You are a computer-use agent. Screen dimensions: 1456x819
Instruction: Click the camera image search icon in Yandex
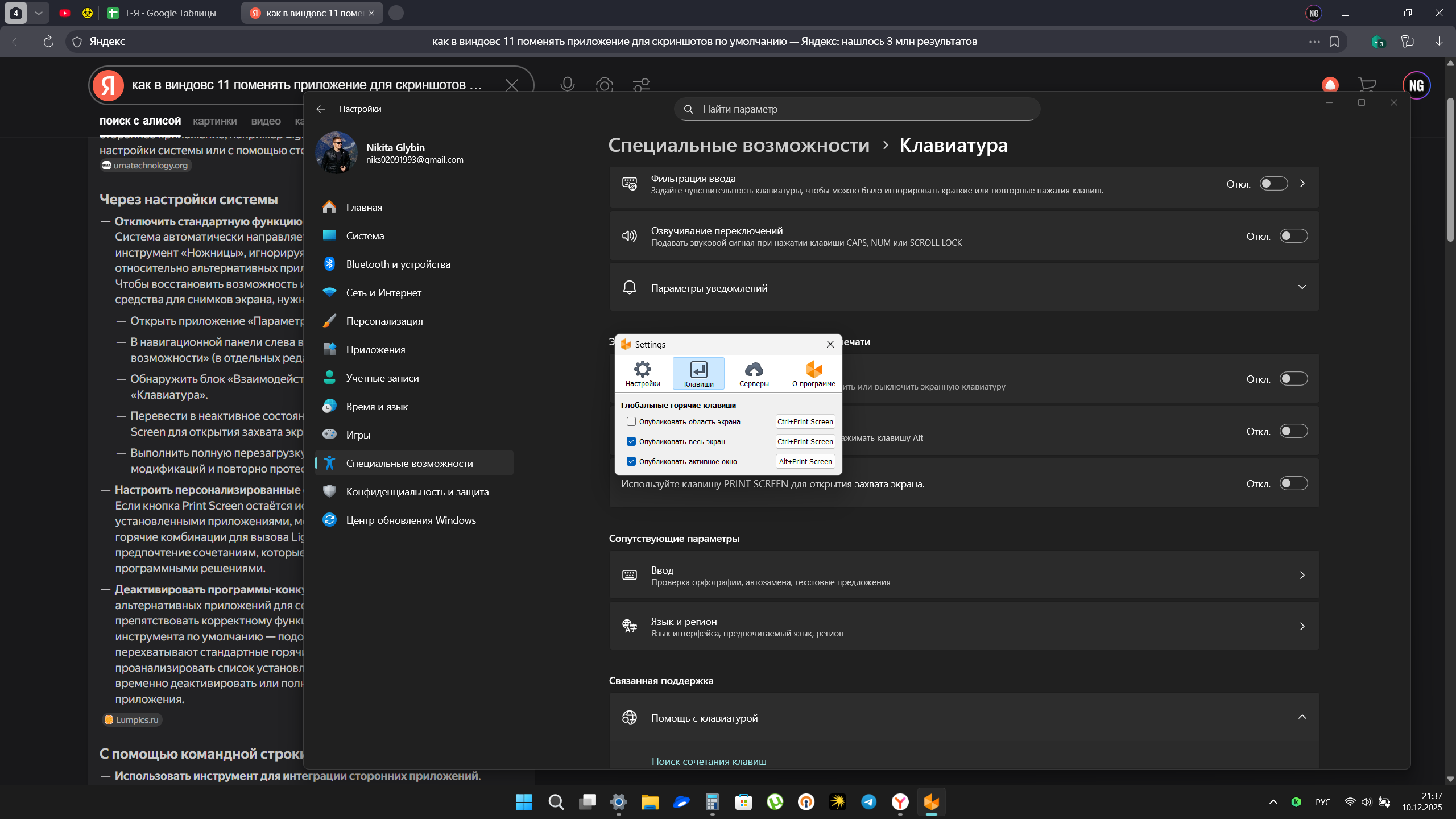(604, 85)
